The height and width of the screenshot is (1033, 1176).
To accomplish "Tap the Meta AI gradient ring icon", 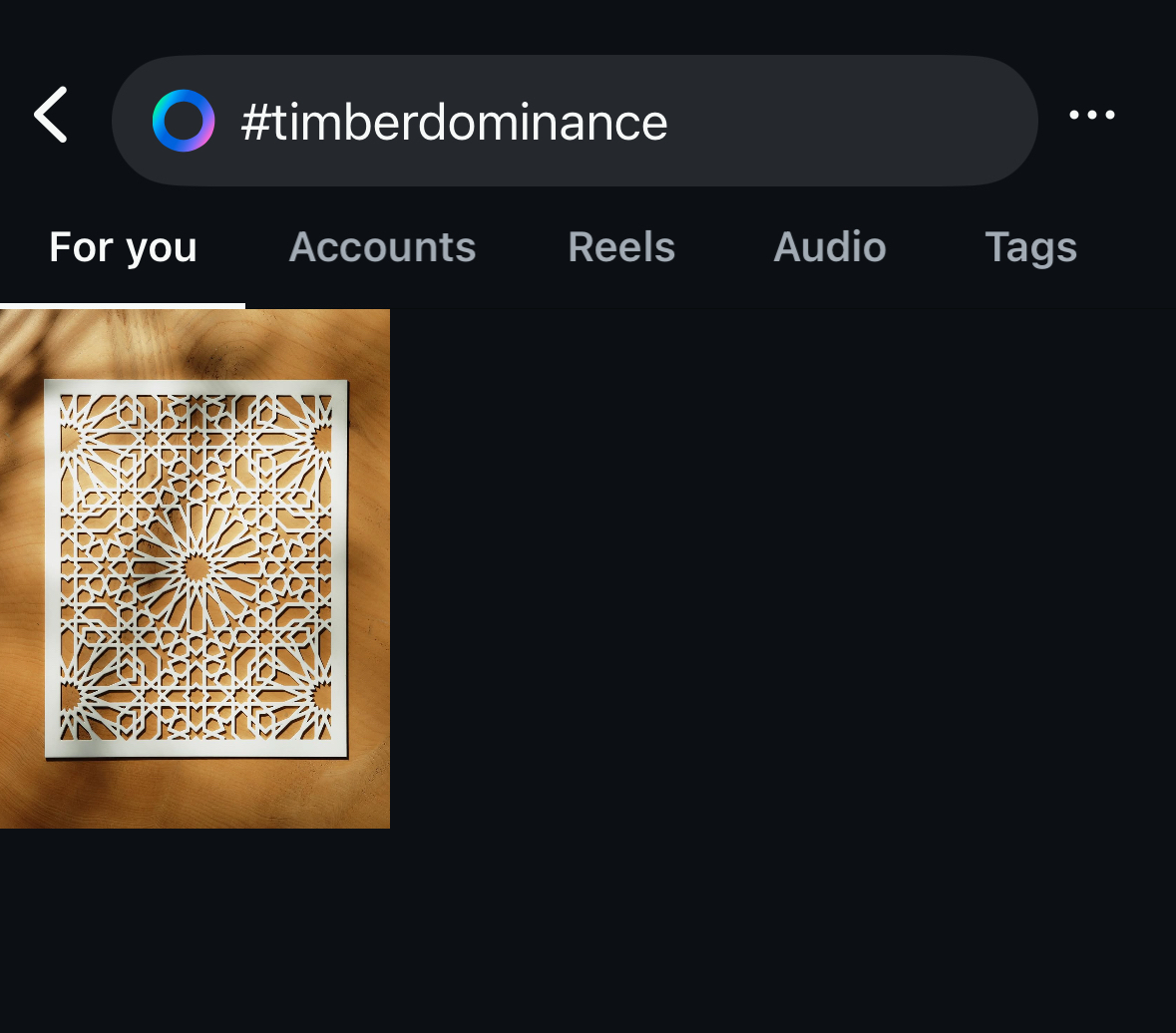I will click(184, 121).
